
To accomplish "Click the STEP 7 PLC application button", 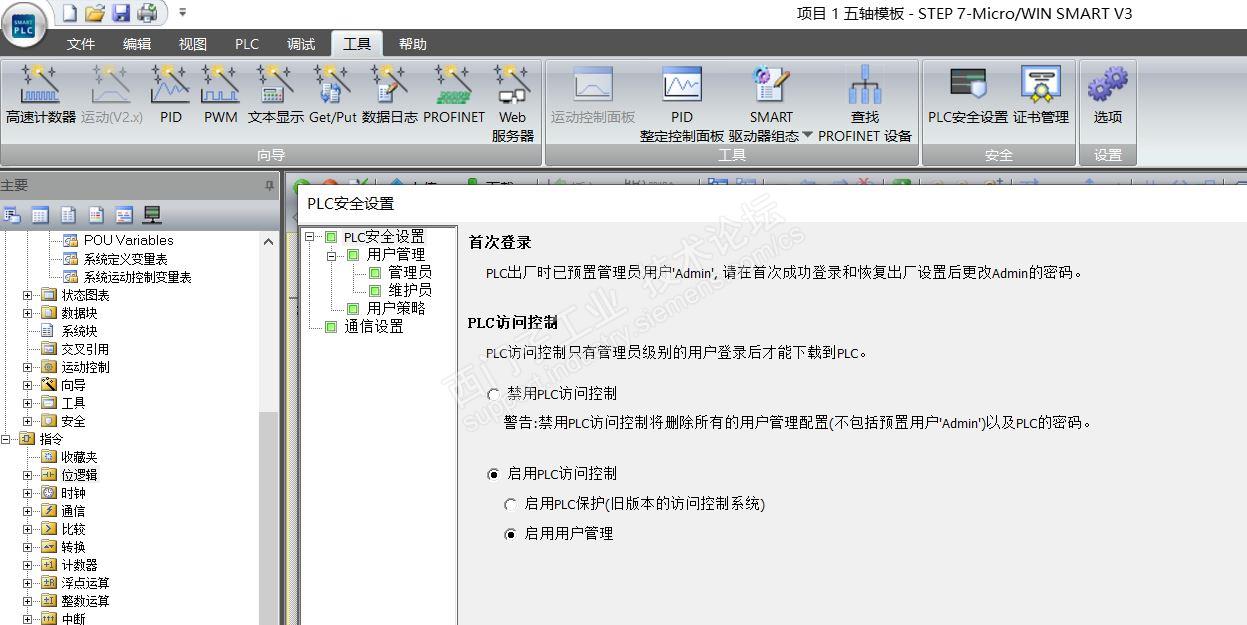I will 22,24.
